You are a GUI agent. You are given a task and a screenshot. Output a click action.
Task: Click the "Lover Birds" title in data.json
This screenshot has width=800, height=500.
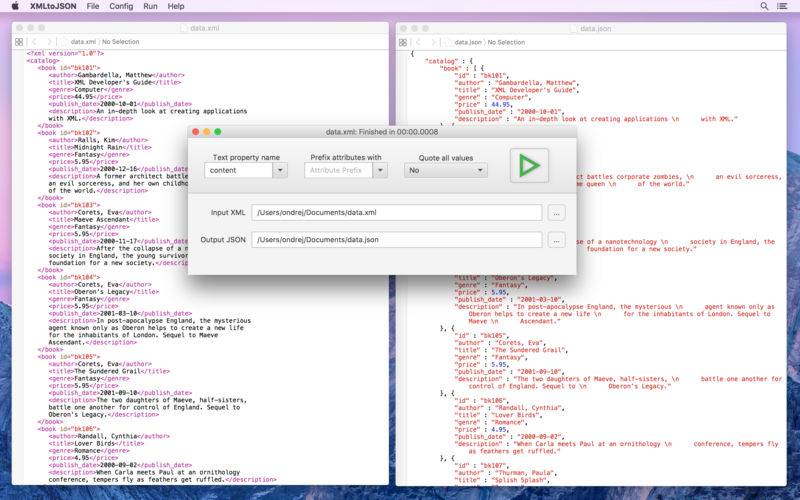pyautogui.click(x=516, y=415)
